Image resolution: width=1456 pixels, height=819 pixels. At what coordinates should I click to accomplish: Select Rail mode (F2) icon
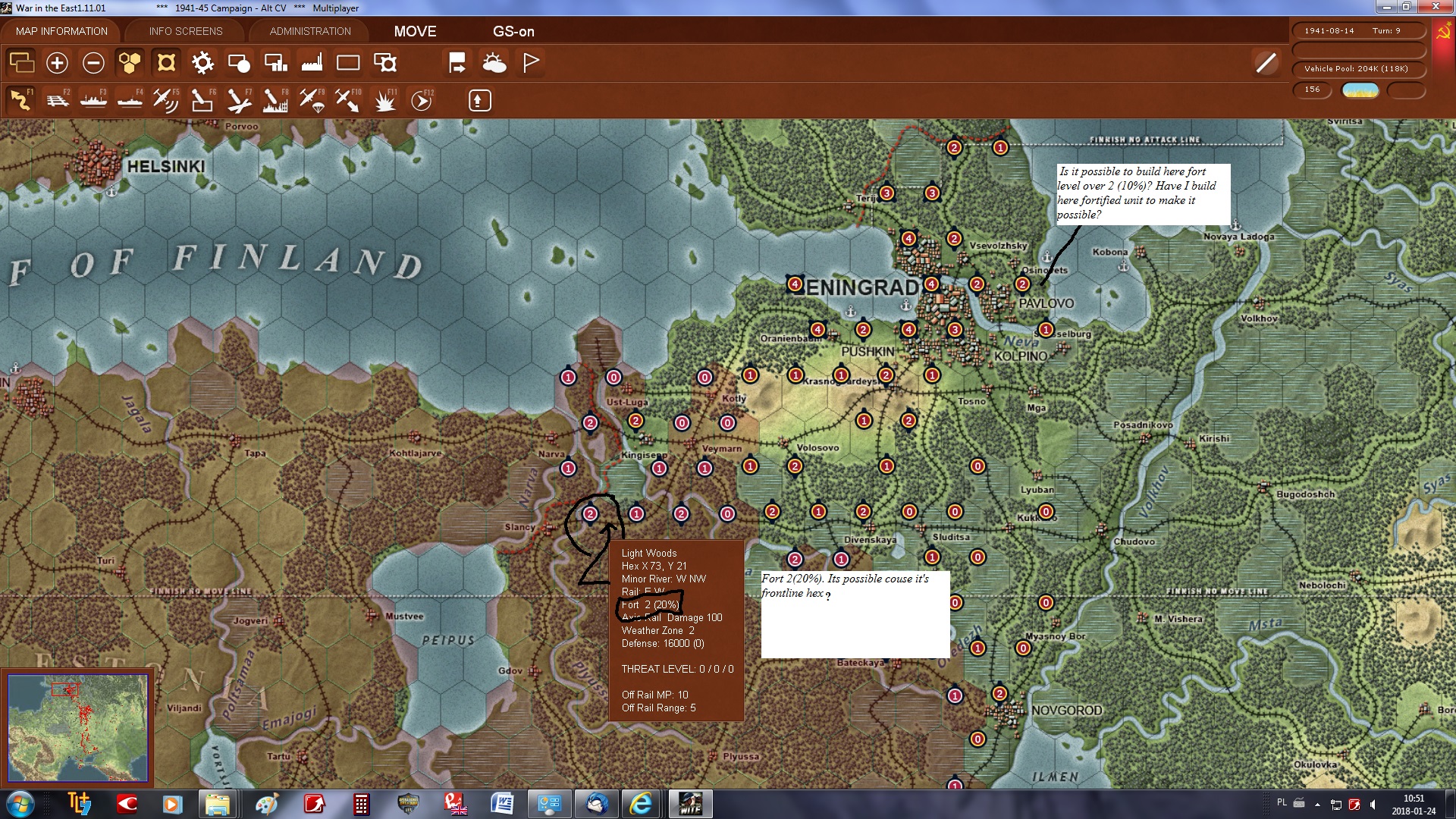(x=57, y=100)
